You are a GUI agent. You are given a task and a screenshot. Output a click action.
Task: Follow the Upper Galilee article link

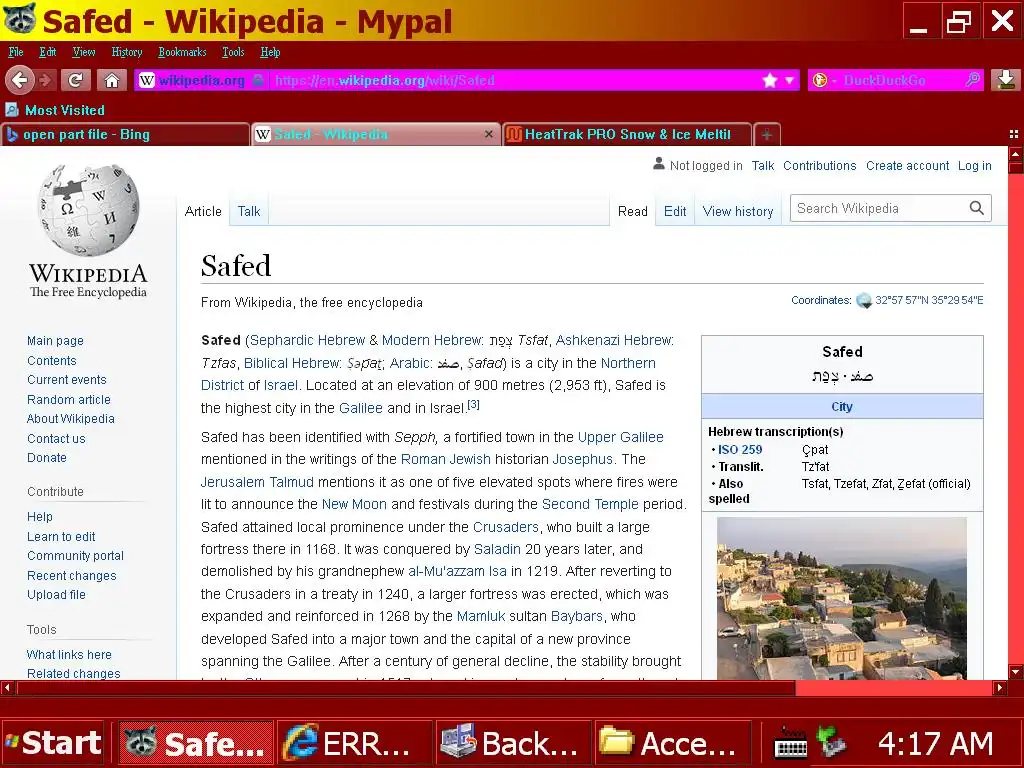[620, 437]
